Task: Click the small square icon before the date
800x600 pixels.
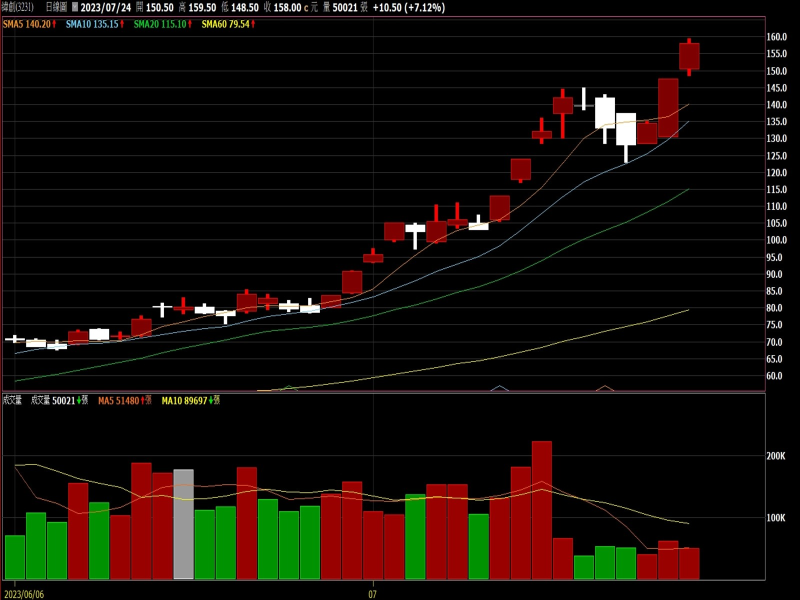Action: pos(75,7)
